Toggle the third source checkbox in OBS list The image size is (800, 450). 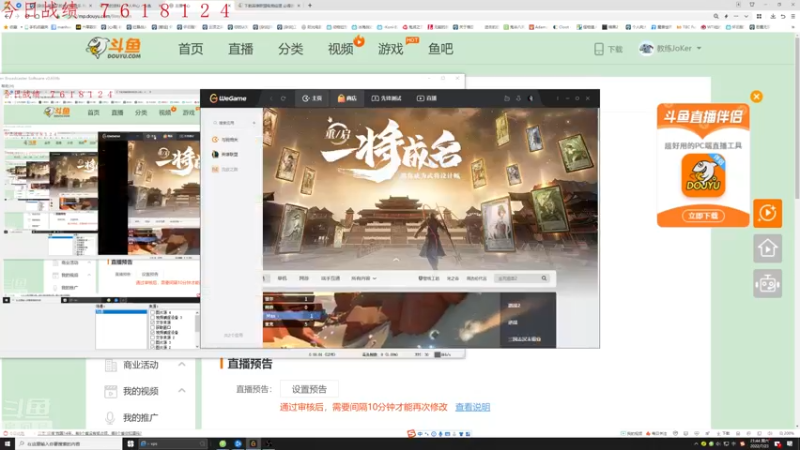[x=152, y=322]
